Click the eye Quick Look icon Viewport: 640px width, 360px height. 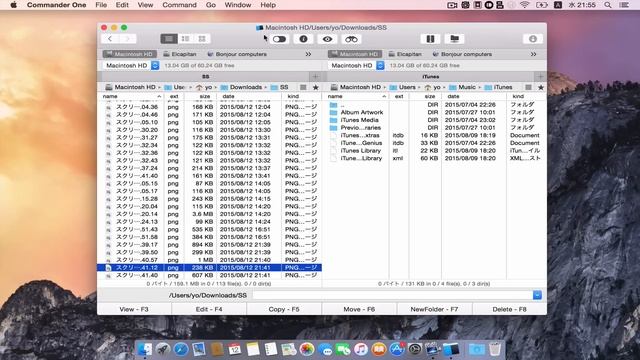[327, 39]
